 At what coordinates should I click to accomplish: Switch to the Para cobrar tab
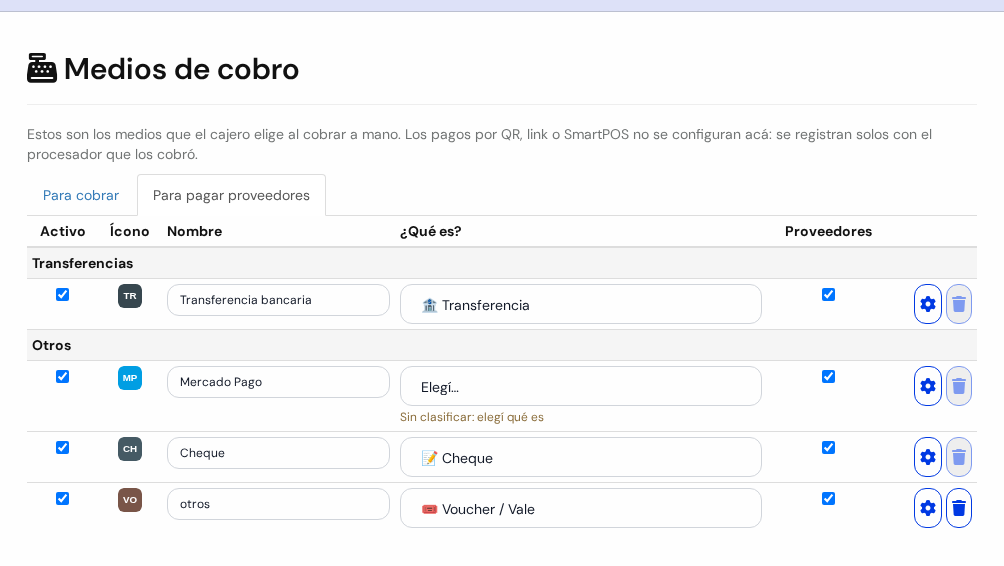[81, 195]
